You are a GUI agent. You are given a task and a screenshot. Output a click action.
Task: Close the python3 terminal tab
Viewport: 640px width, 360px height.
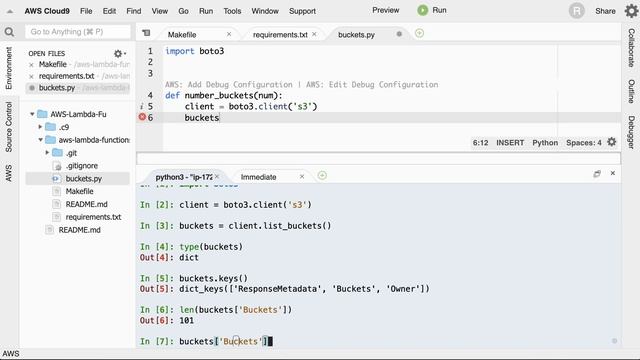217,177
